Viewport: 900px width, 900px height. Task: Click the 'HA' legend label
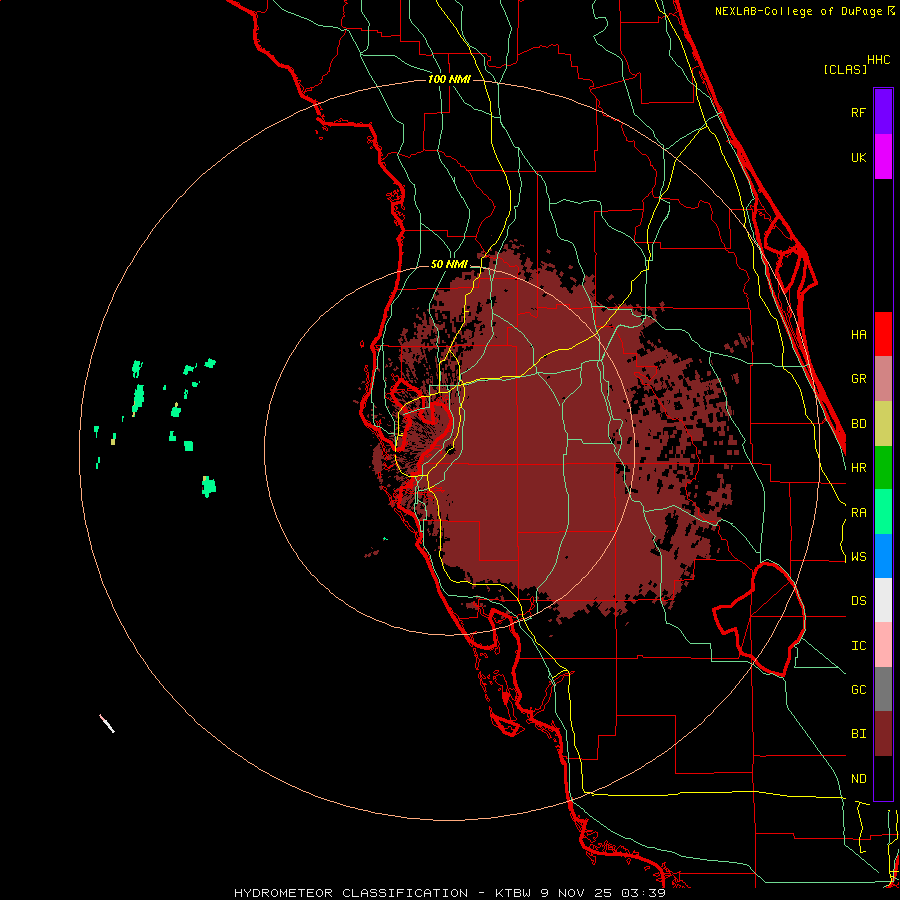click(x=858, y=335)
